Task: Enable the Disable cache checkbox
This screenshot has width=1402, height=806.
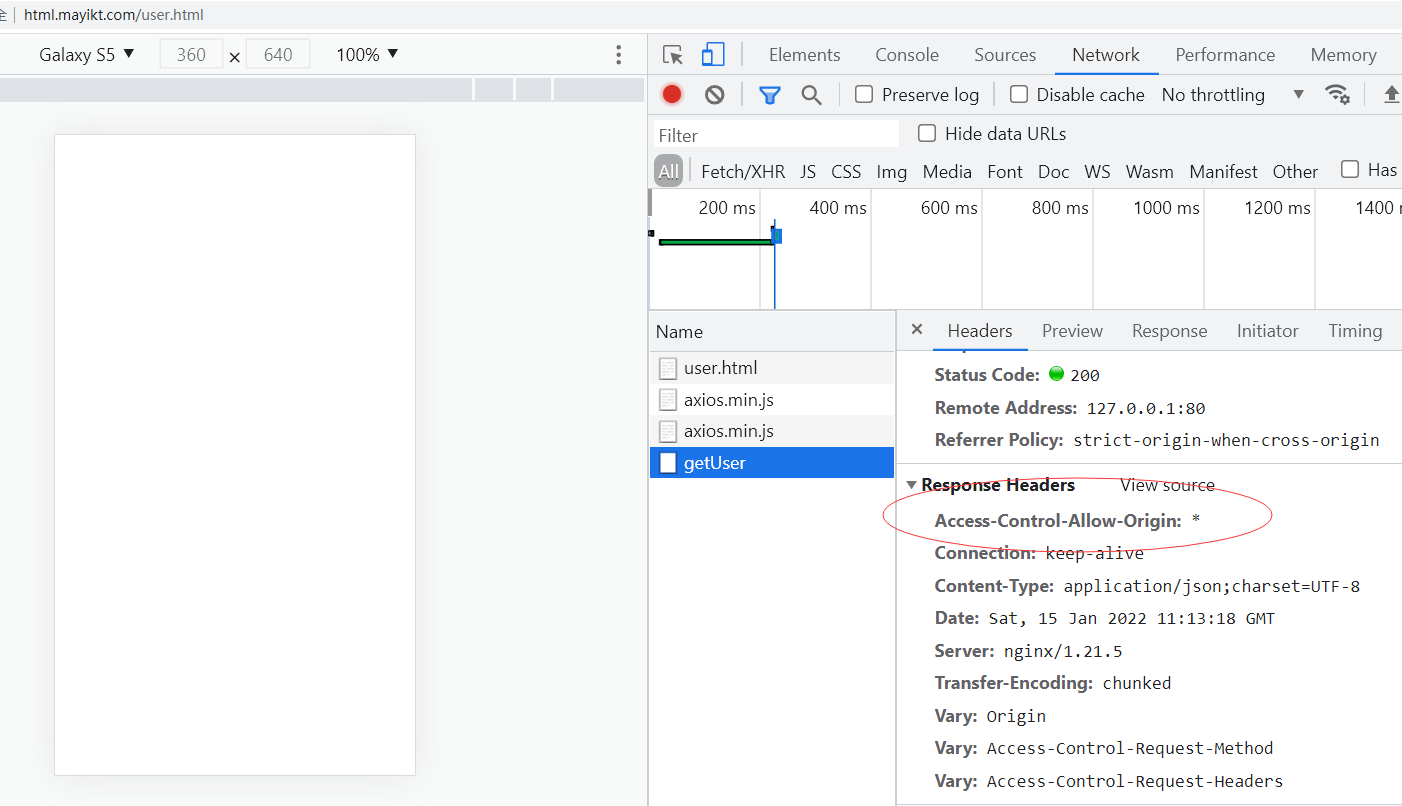Action: (x=1019, y=94)
